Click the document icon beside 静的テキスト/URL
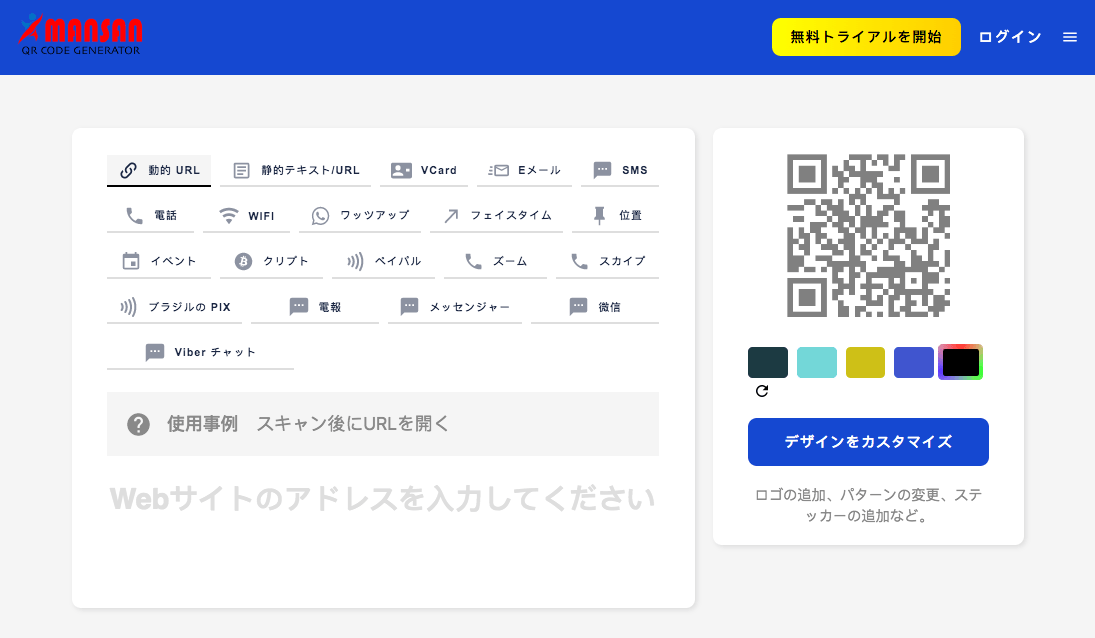Screen dimensions: 1095x638 point(242,170)
